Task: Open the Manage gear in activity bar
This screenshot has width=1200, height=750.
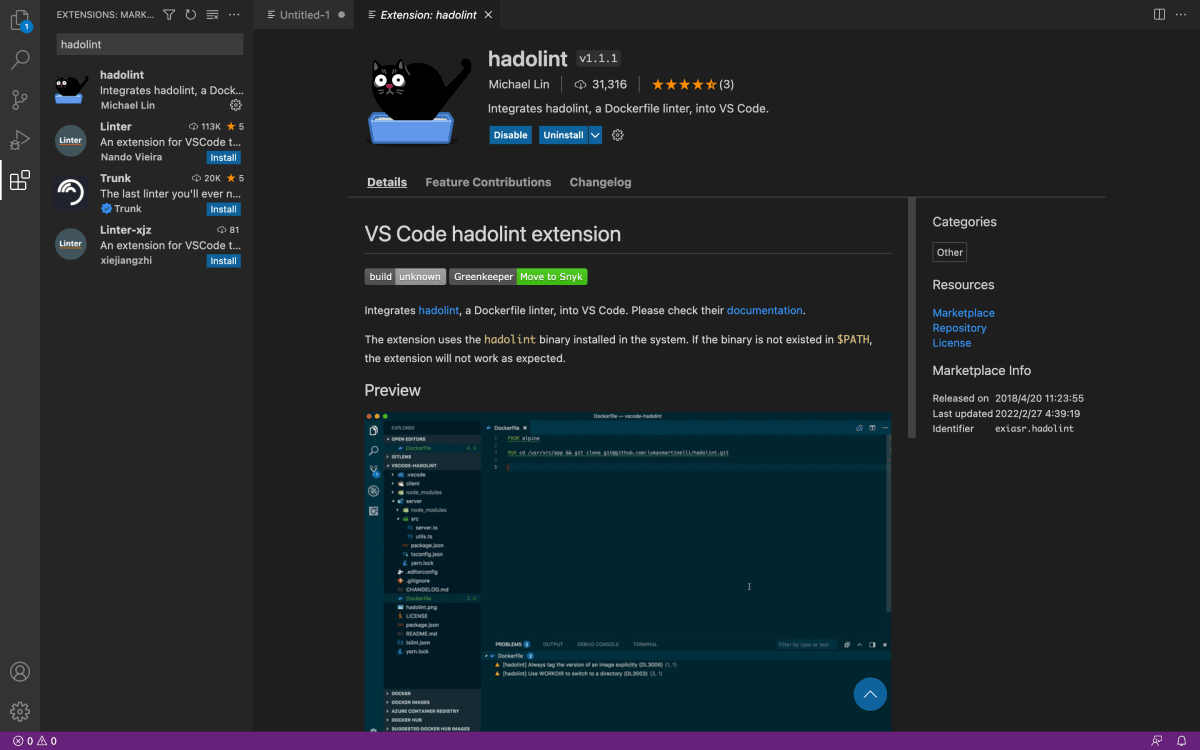Action: pyautogui.click(x=20, y=712)
